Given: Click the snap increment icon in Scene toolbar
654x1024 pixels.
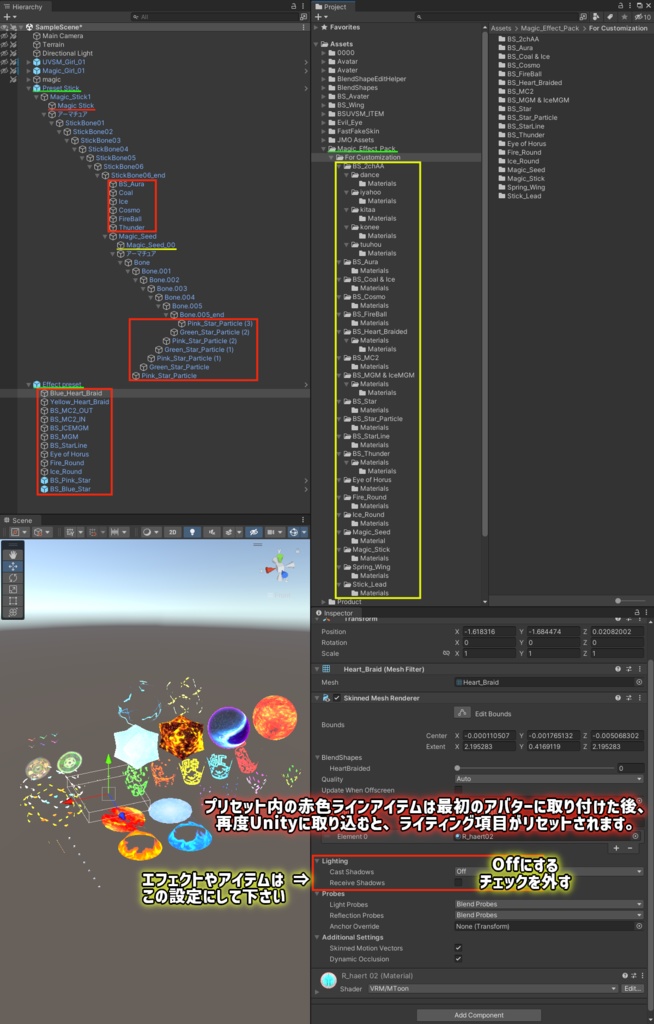Looking at the screenshot, I should pyautogui.click(x=118, y=532).
